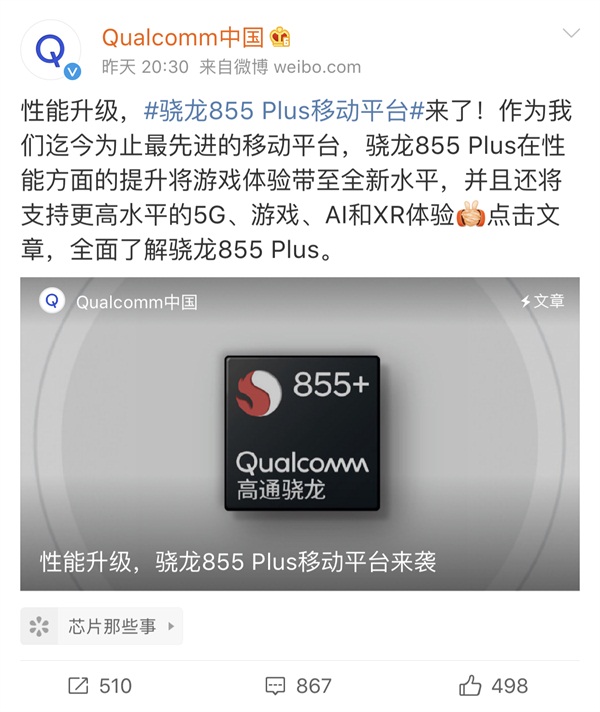
Task: Click the blue verified badge on avatar
Action: (72, 72)
